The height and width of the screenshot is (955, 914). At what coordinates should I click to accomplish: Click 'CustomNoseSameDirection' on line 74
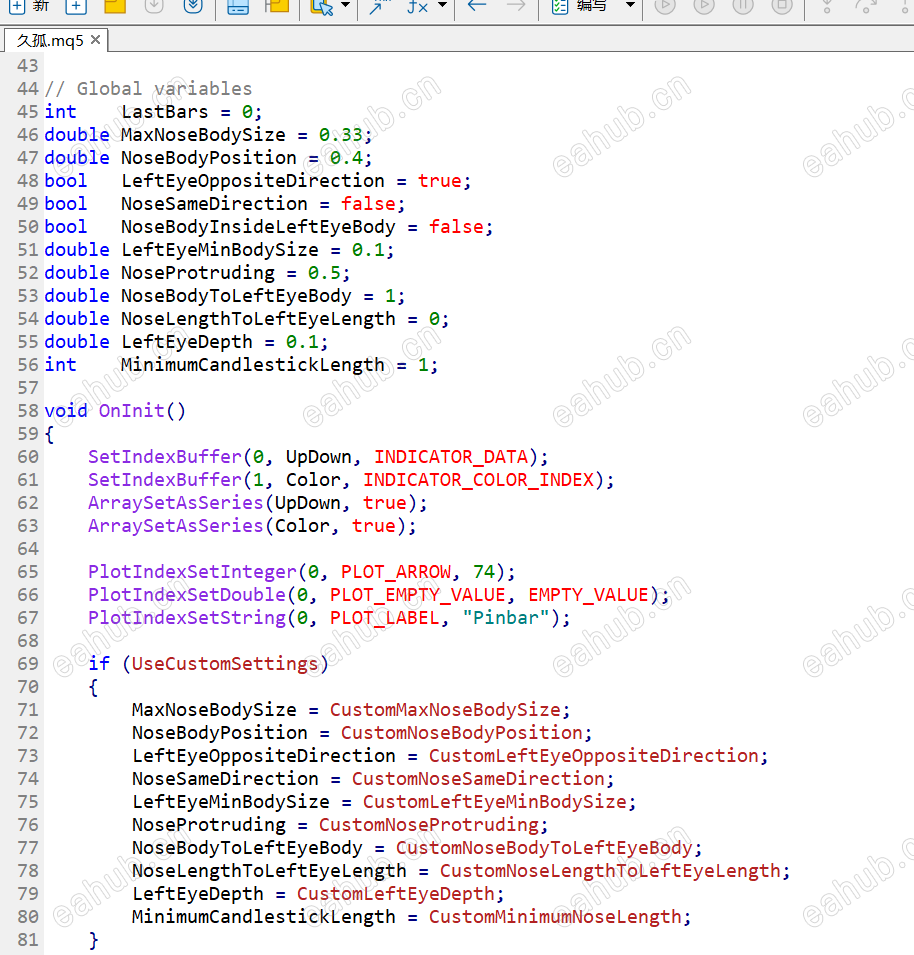(x=478, y=778)
